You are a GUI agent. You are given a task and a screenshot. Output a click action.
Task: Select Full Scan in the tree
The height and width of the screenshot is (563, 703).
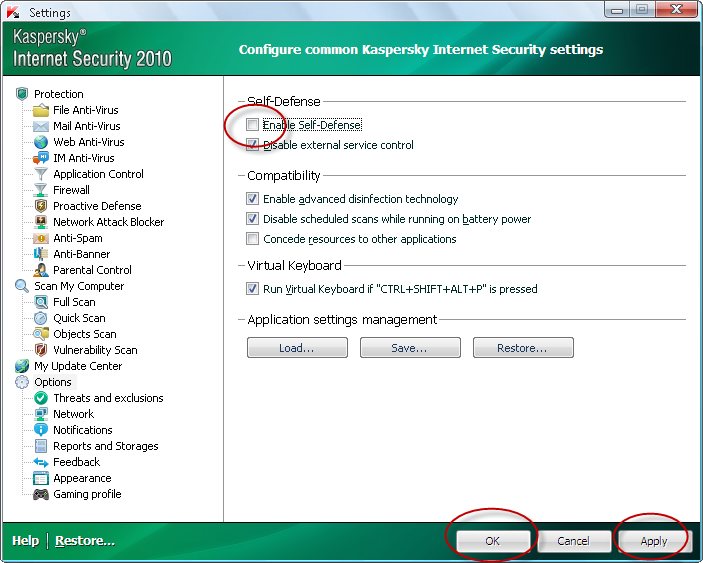(74, 302)
